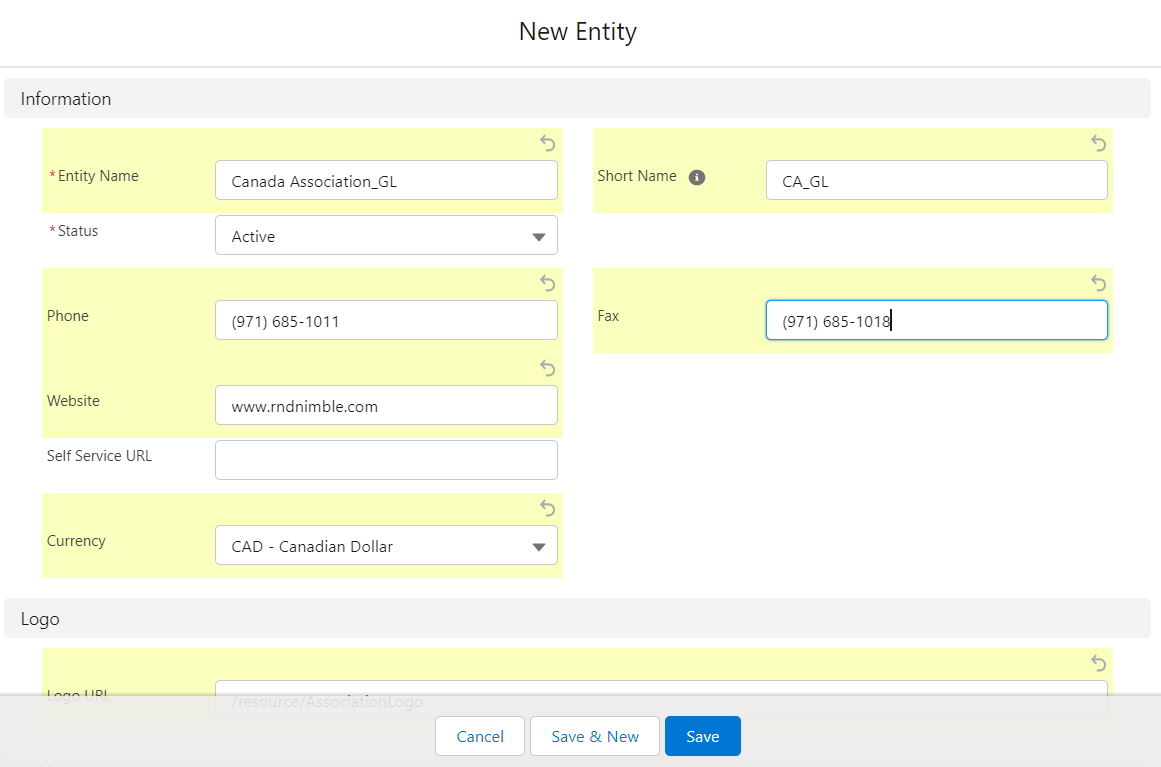This screenshot has width=1161, height=767.
Task: Focus the Short Name text box
Action: [936, 181]
